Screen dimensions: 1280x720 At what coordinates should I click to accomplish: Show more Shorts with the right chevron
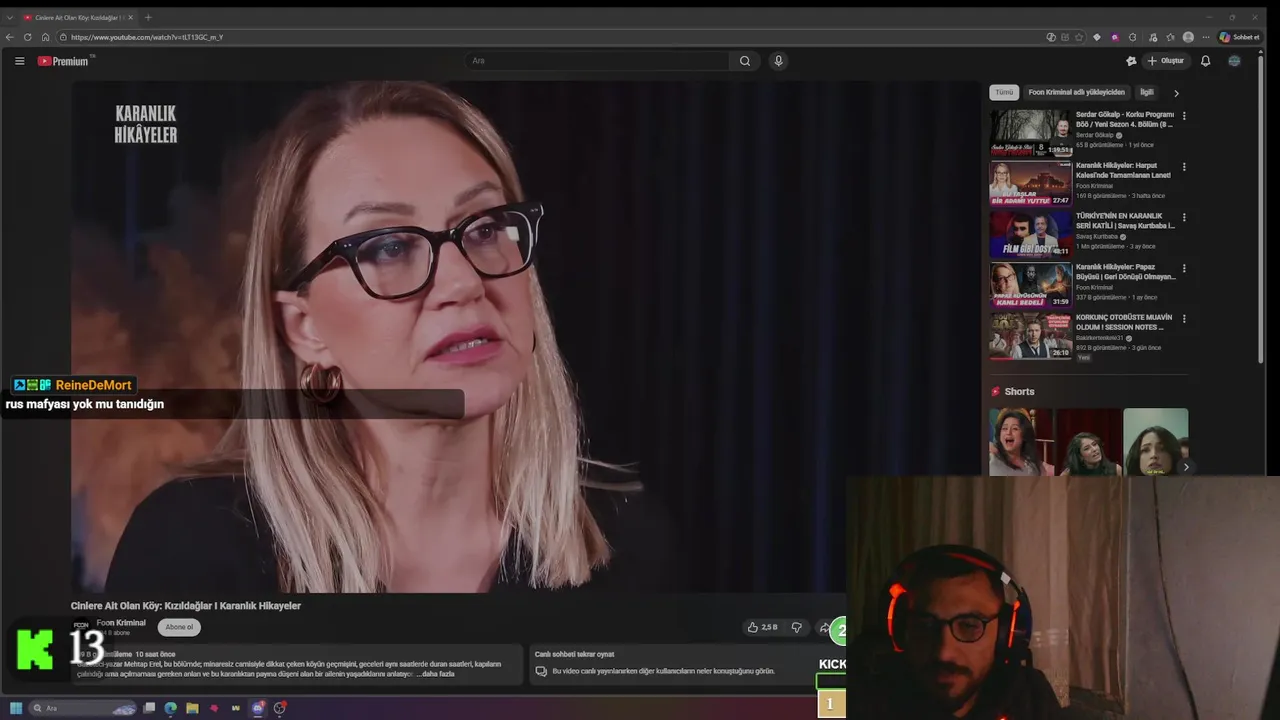pos(1186,467)
